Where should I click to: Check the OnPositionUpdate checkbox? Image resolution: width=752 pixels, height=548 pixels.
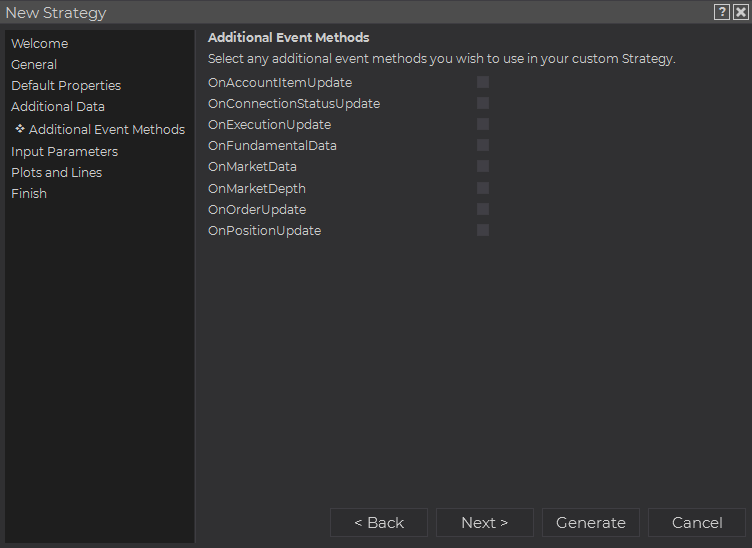click(x=483, y=230)
